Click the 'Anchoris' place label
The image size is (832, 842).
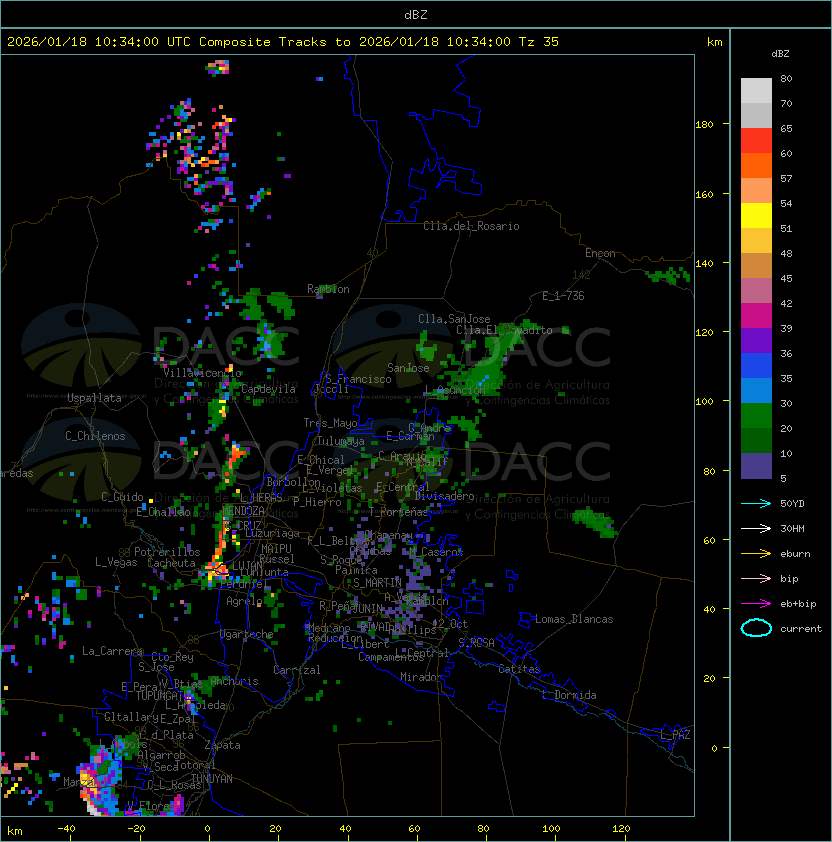click(234, 681)
